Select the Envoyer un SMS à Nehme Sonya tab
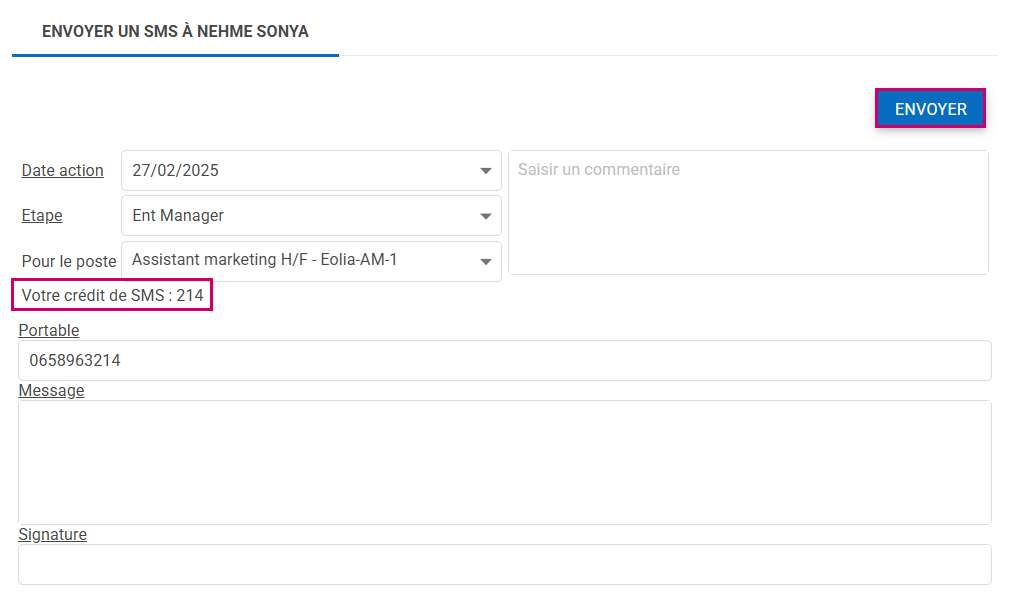This screenshot has width=1010, height=600. [175, 32]
